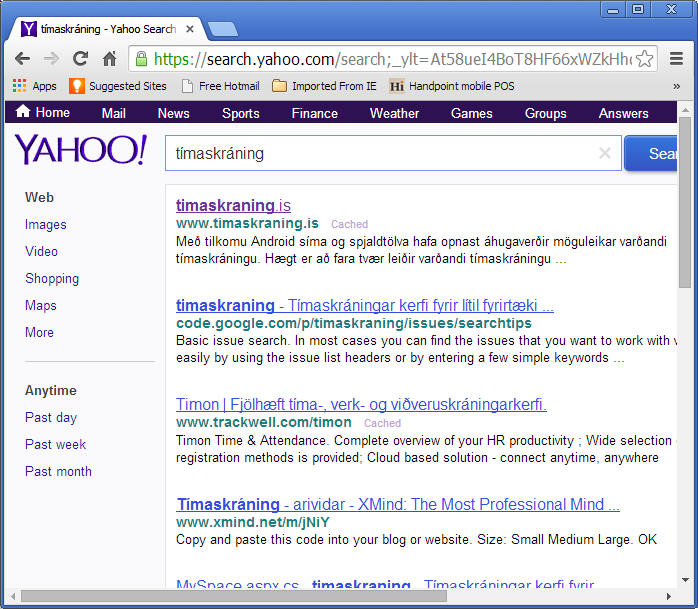
Task: Click the horizontal scrollbar right arrow
Action: click(x=669, y=596)
